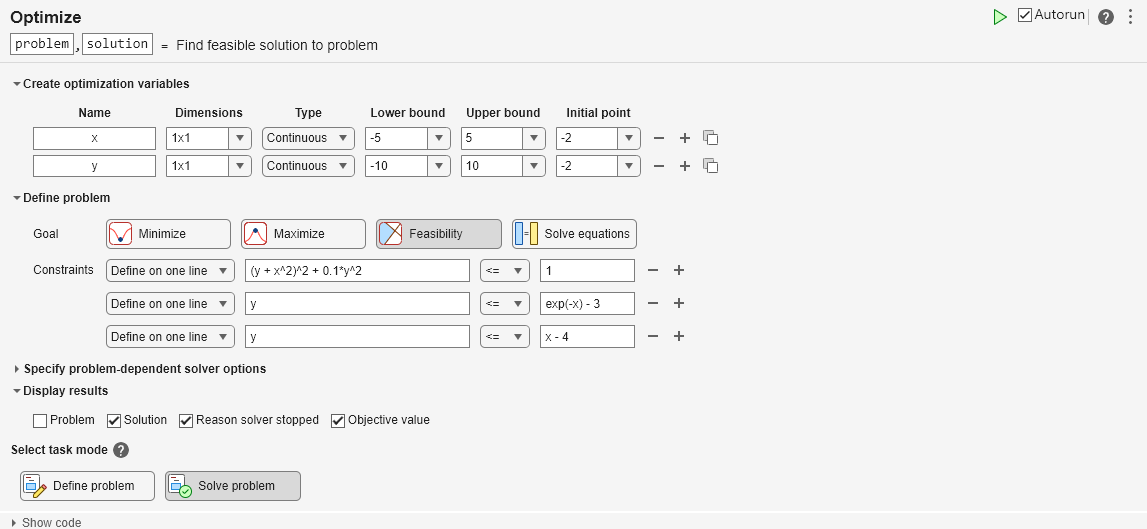This screenshot has width=1147, height=529.
Task: Open the three-dot task options menu
Action: tap(1130, 17)
